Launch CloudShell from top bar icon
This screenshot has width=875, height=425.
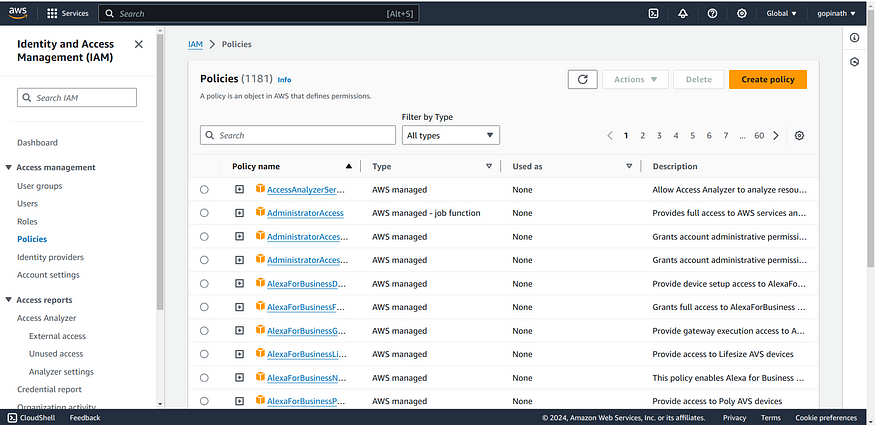tap(653, 13)
